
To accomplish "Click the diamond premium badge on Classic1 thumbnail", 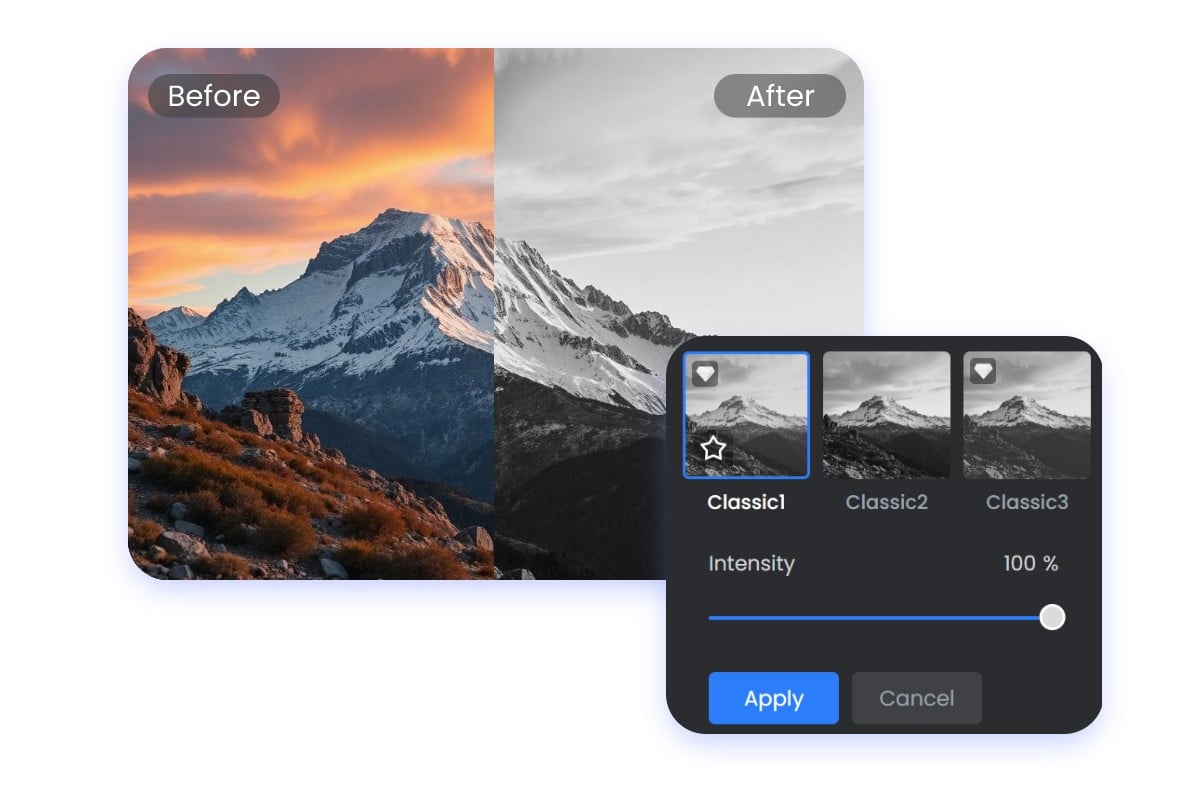I will [x=705, y=371].
